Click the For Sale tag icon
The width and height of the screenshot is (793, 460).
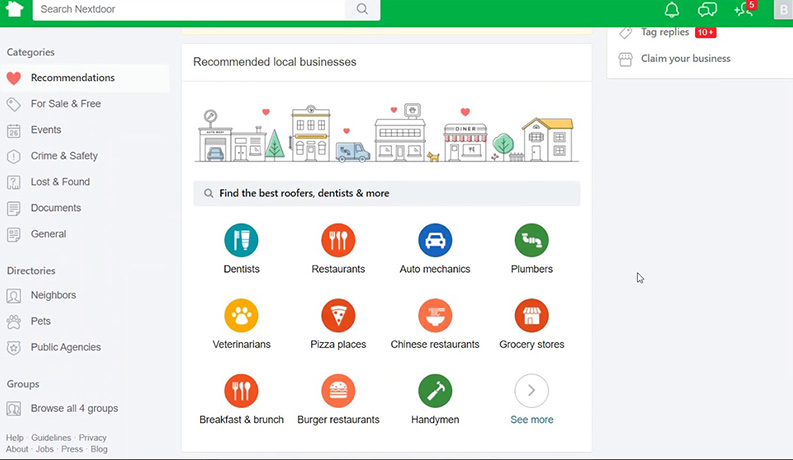click(14, 104)
